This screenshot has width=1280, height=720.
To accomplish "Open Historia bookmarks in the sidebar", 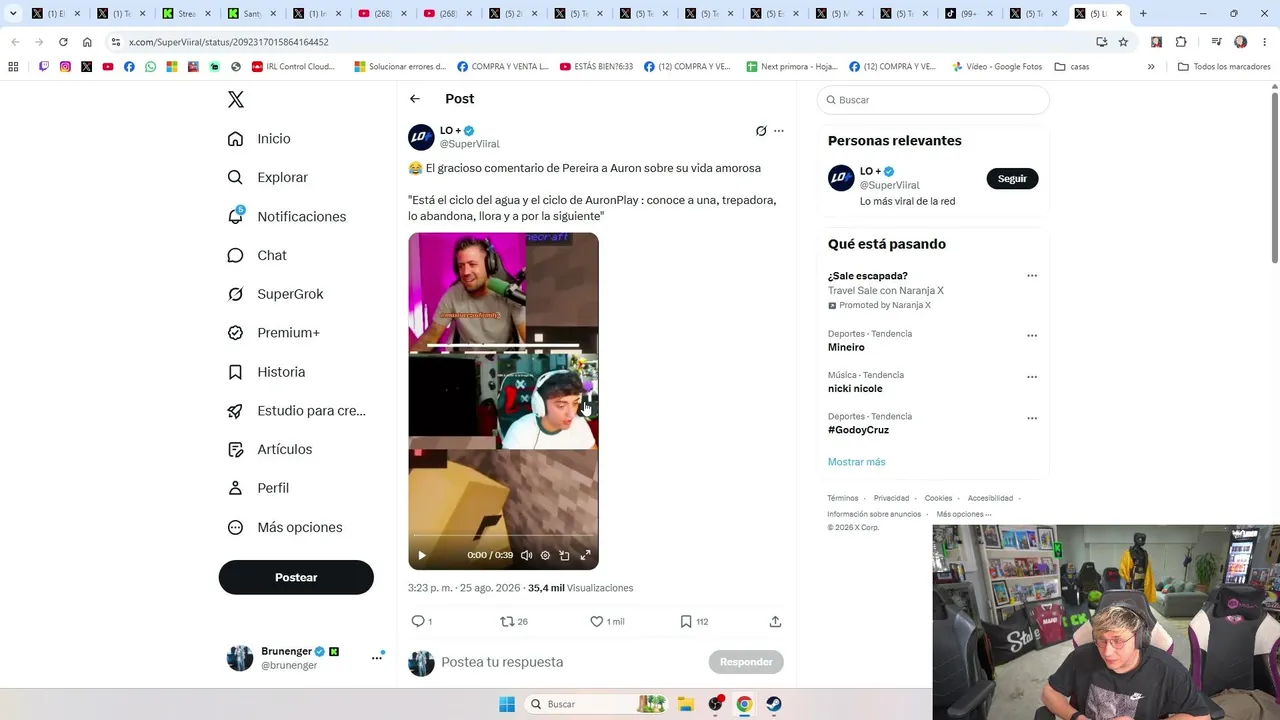I will pyautogui.click(x=266, y=372).
